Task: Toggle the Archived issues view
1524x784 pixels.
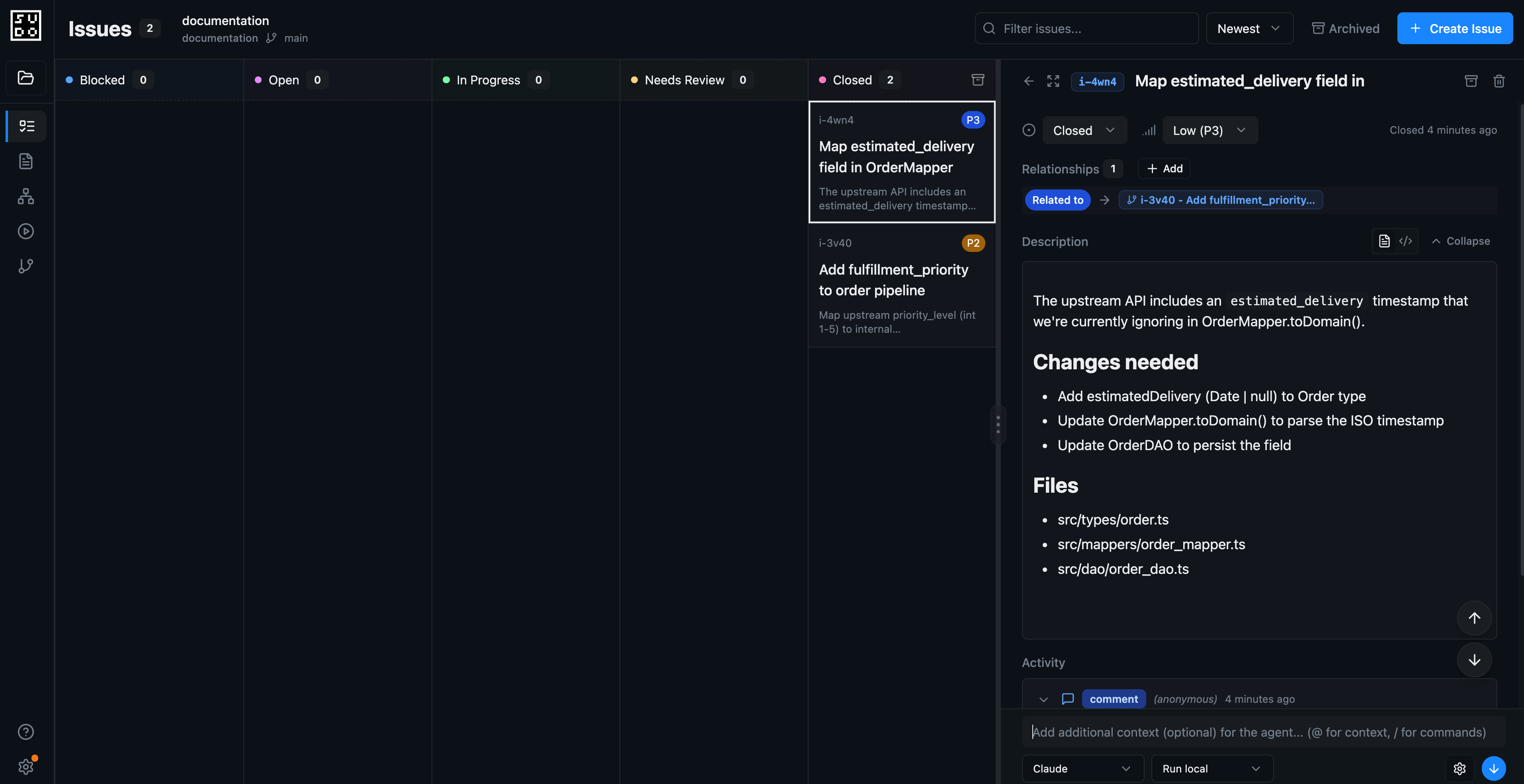Action: [1345, 28]
